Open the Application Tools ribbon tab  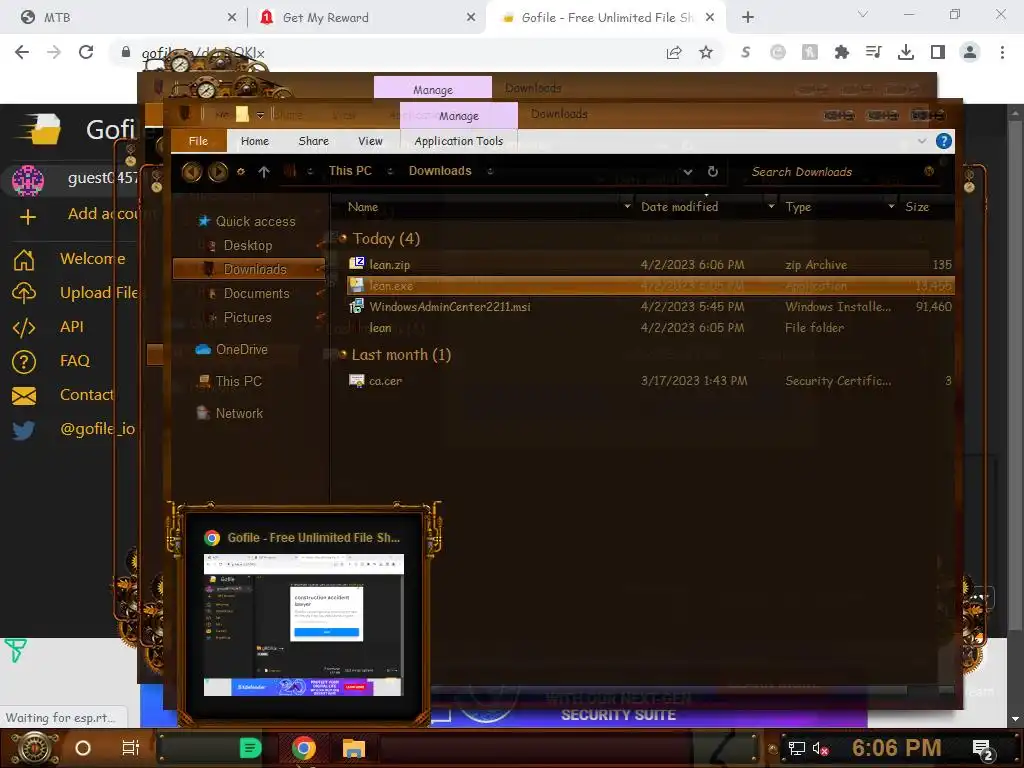458,141
